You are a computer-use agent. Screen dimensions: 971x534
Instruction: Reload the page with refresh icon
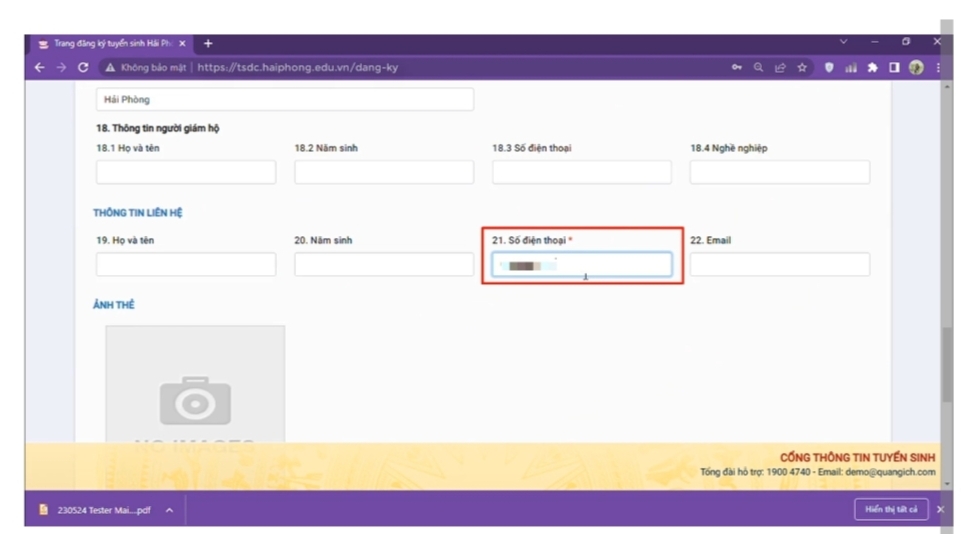[83, 68]
